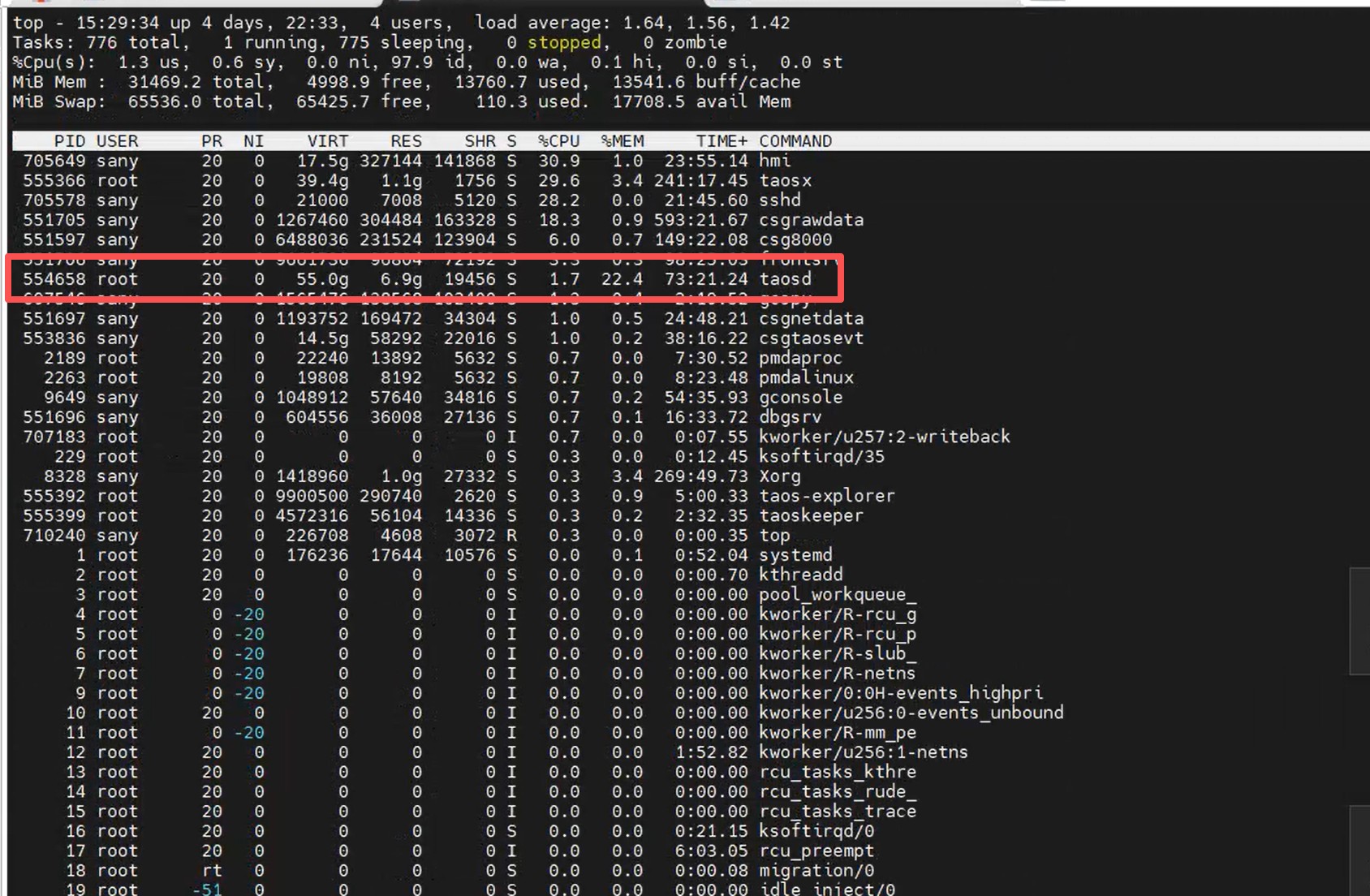Image resolution: width=1370 pixels, height=896 pixels.
Task: Click the COMMAND column header
Action: point(795,141)
